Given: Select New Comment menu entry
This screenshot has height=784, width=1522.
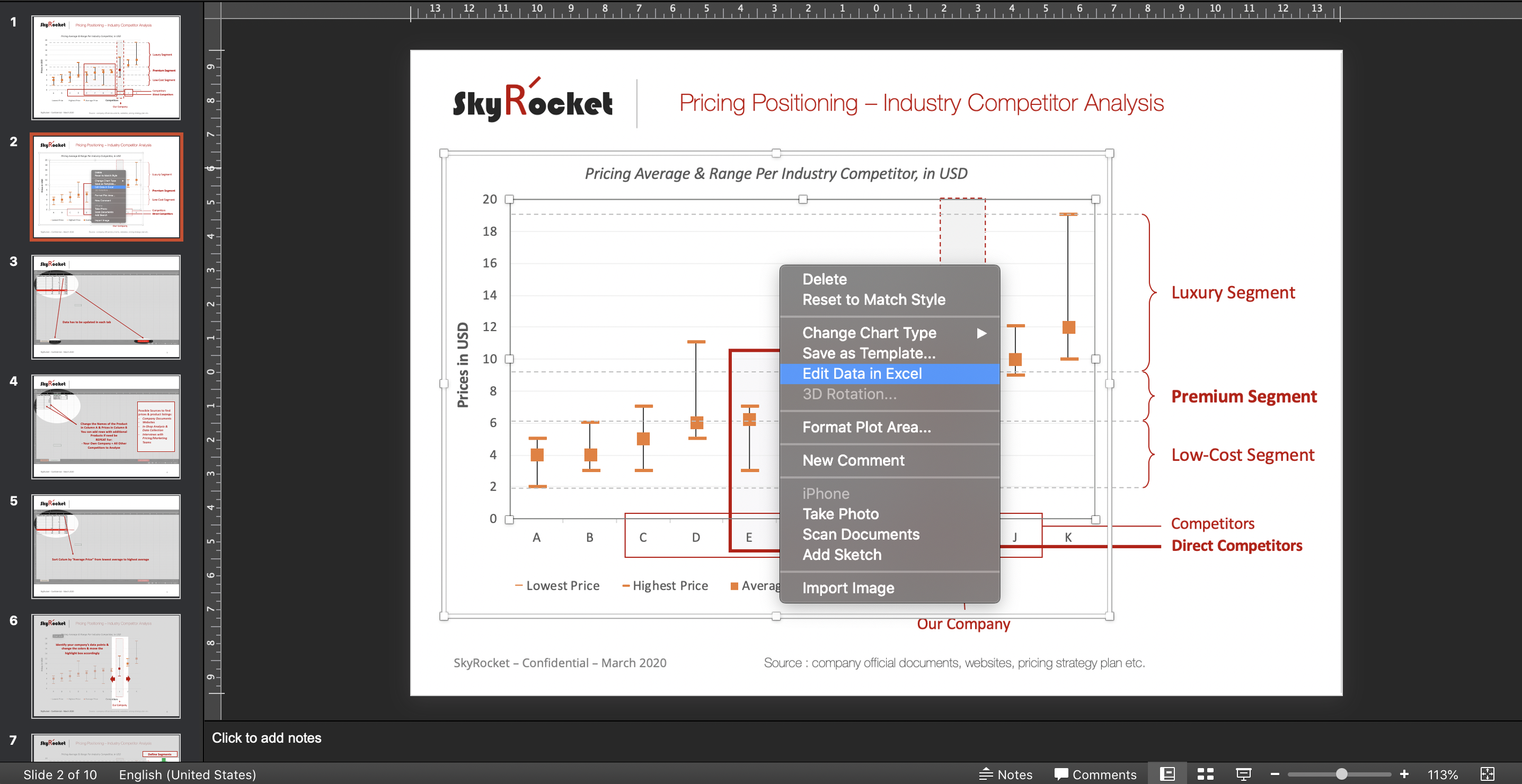Looking at the screenshot, I should (889, 460).
